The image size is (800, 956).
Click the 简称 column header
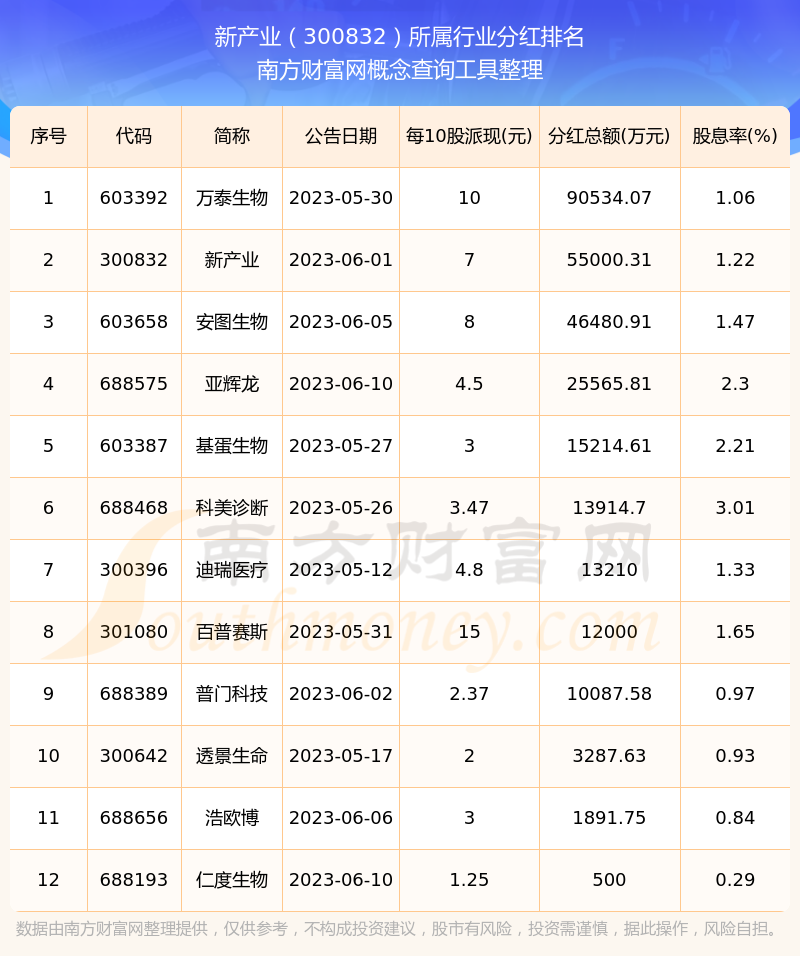click(231, 137)
